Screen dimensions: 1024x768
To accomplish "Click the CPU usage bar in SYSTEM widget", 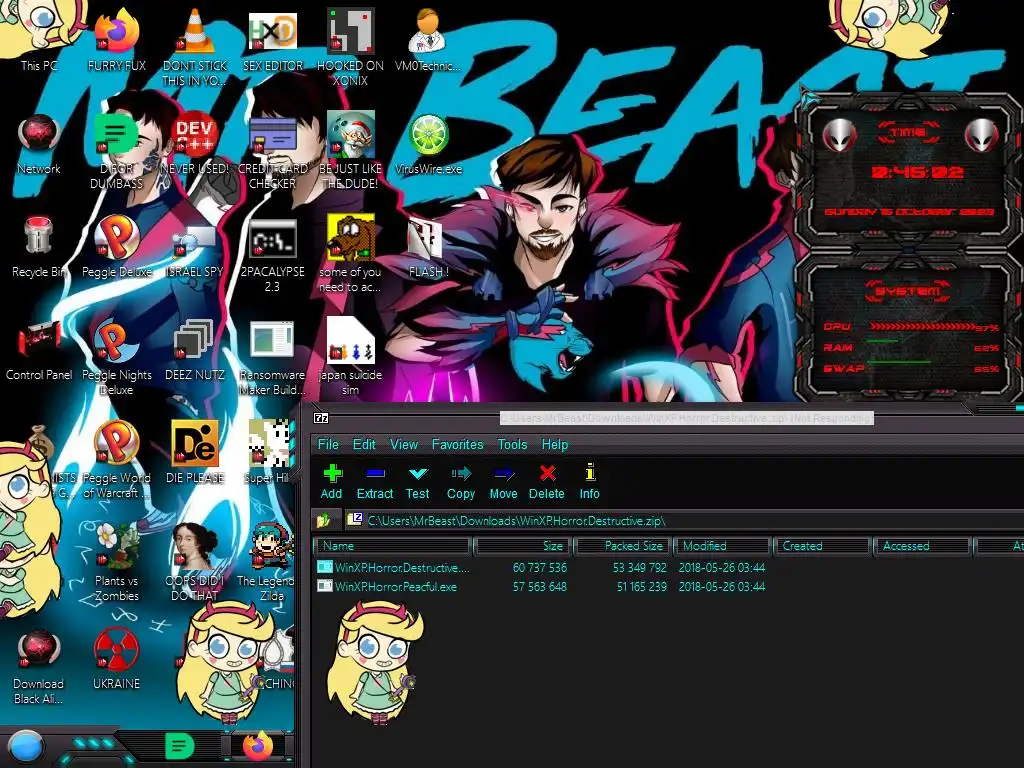I will point(922,327).
